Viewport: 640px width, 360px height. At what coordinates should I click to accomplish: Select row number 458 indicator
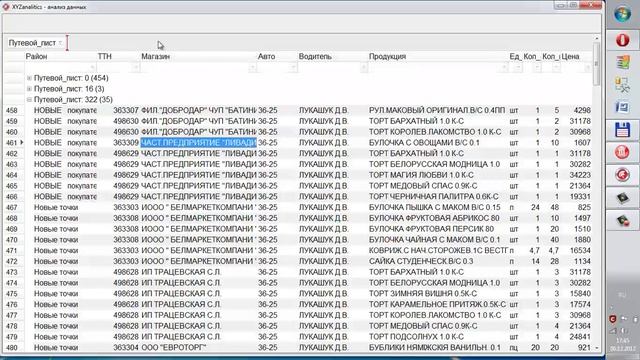click(12, 110)
